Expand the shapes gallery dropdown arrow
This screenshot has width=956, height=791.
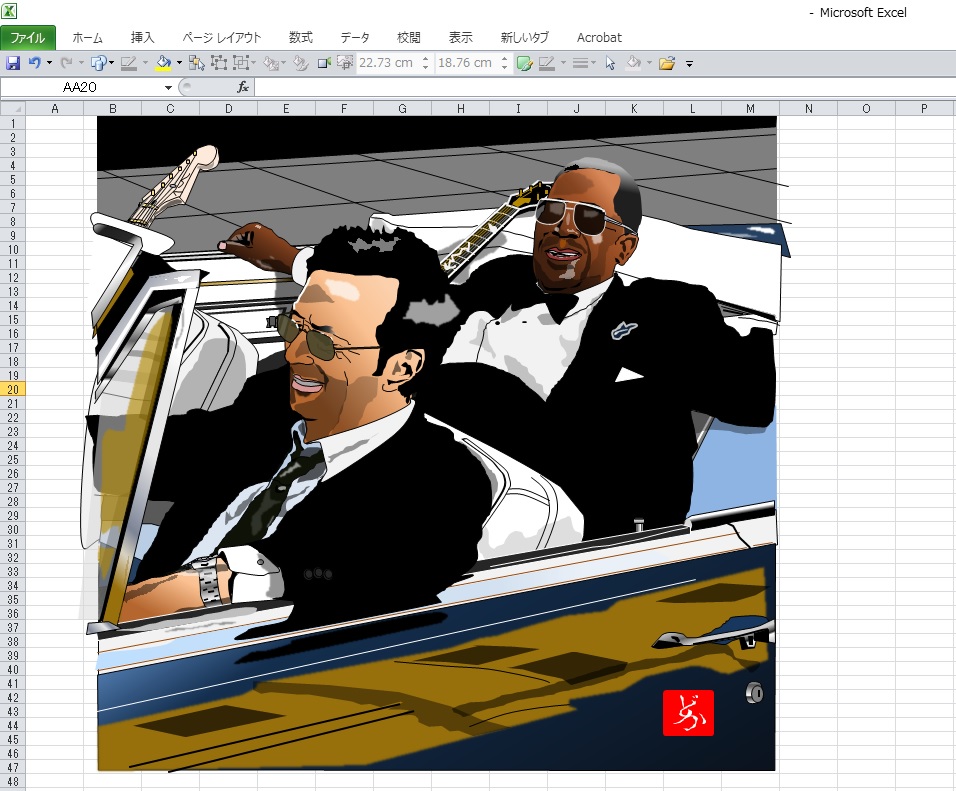coord(112,63)
